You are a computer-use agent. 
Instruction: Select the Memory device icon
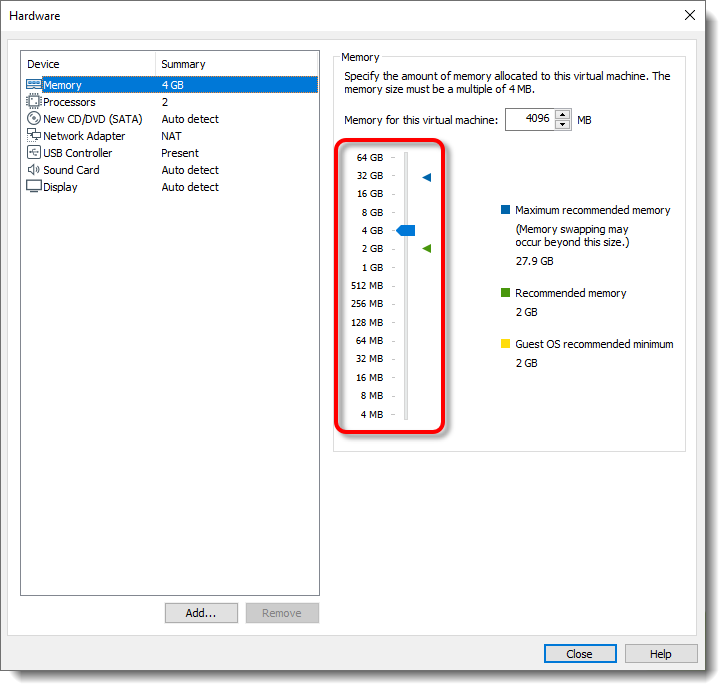click(34, 85)
